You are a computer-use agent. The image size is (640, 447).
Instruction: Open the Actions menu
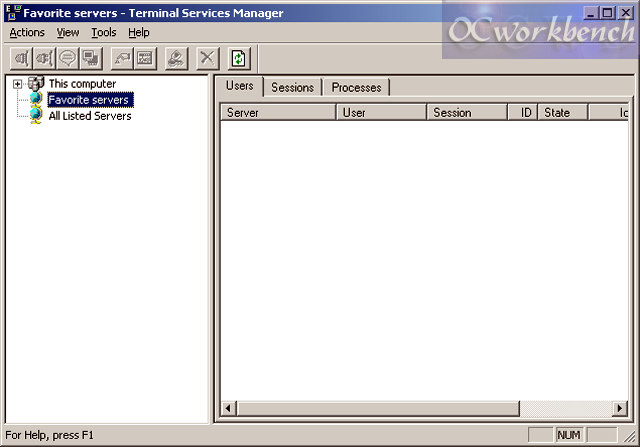[x=27, y=32]
